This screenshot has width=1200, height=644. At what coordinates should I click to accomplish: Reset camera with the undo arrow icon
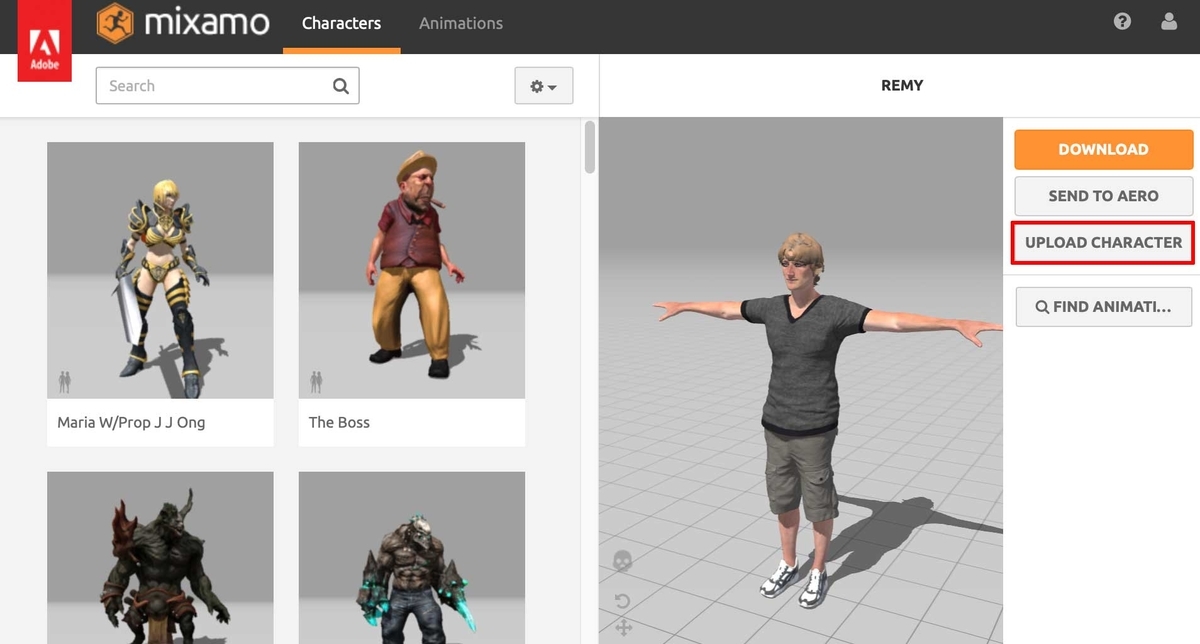coord(622,601)
